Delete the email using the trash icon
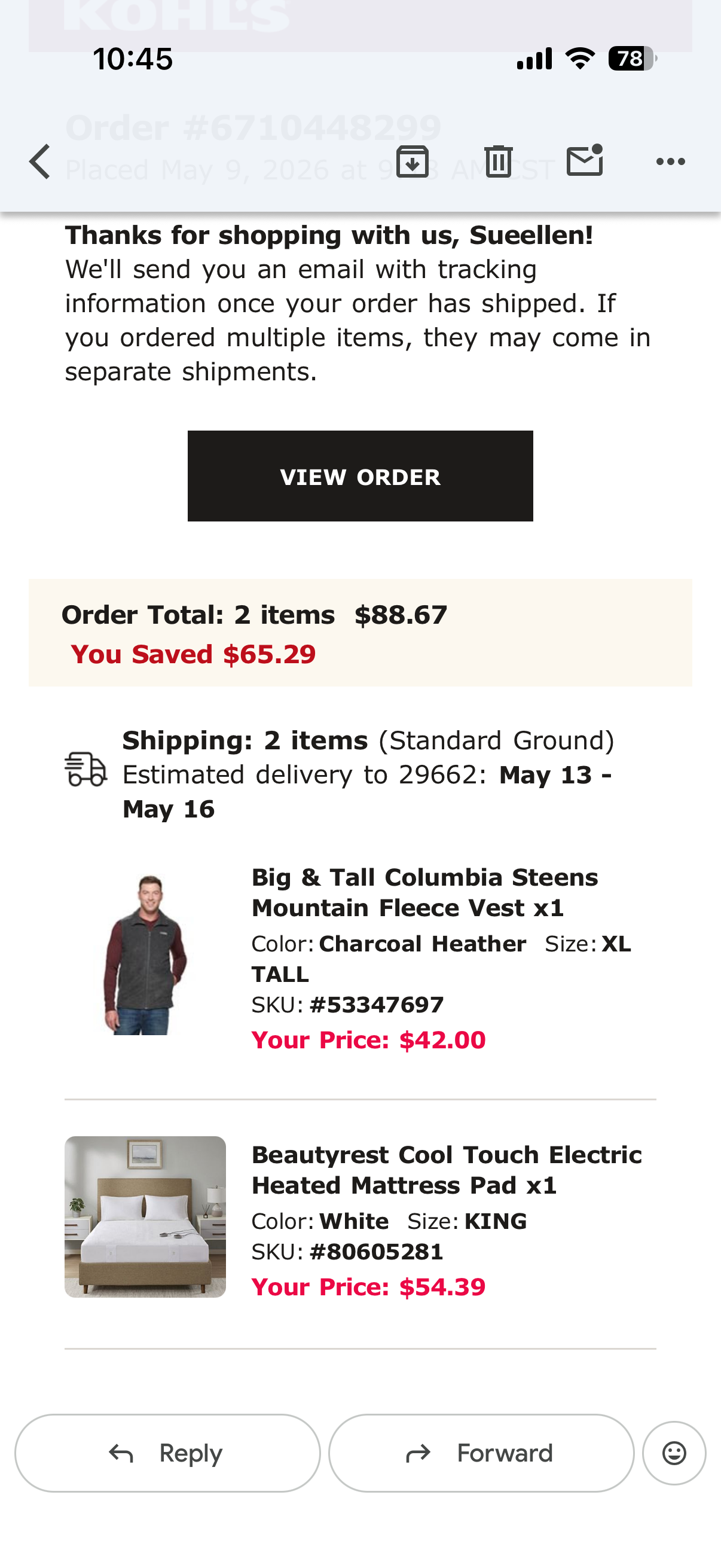 [499, 162]
